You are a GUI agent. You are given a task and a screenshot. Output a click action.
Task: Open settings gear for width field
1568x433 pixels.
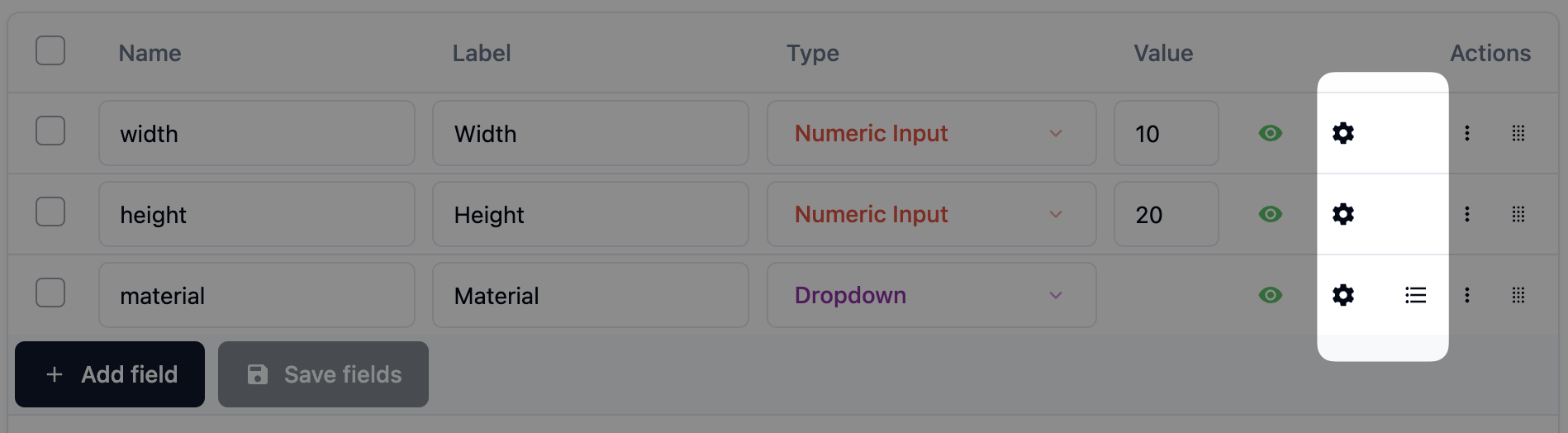pos(1343,133)
